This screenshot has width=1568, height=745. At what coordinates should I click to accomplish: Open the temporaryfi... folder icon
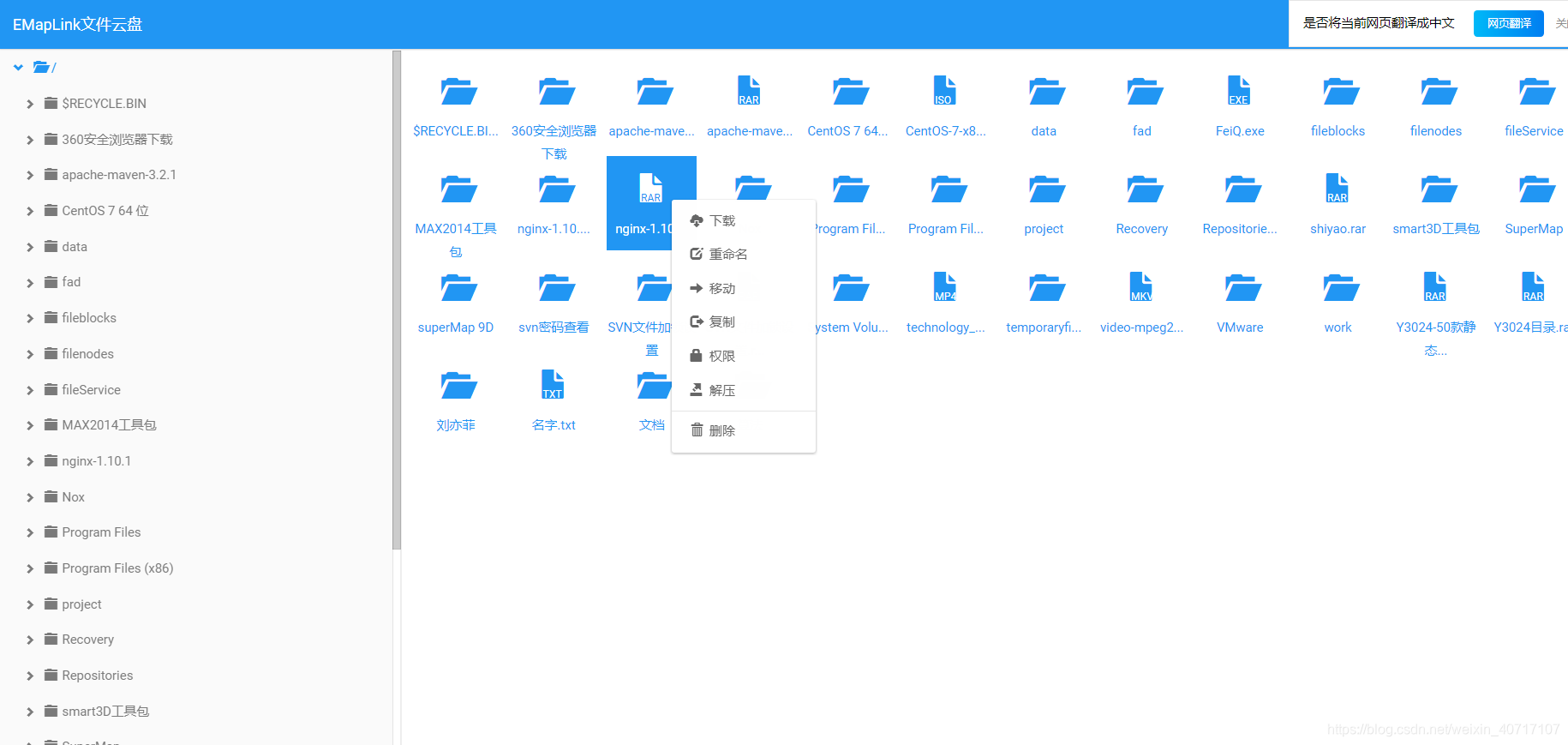[x=1047, y=287]
